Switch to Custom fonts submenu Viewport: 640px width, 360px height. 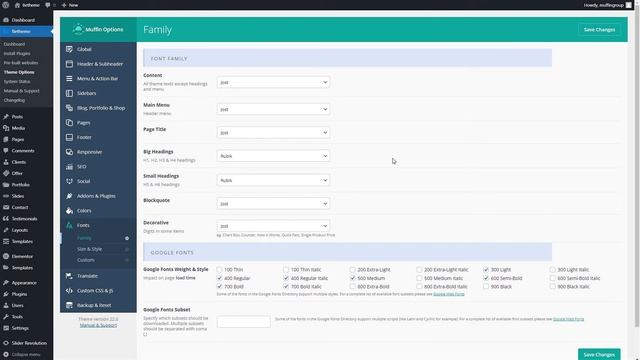coord(86,260)
